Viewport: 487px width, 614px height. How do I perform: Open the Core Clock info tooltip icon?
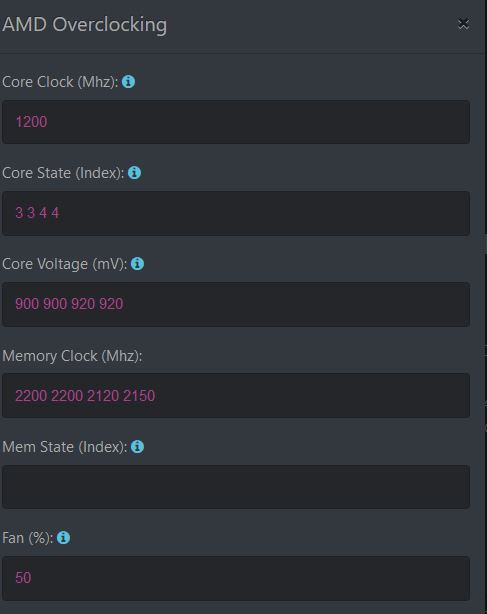click(128, 82)
